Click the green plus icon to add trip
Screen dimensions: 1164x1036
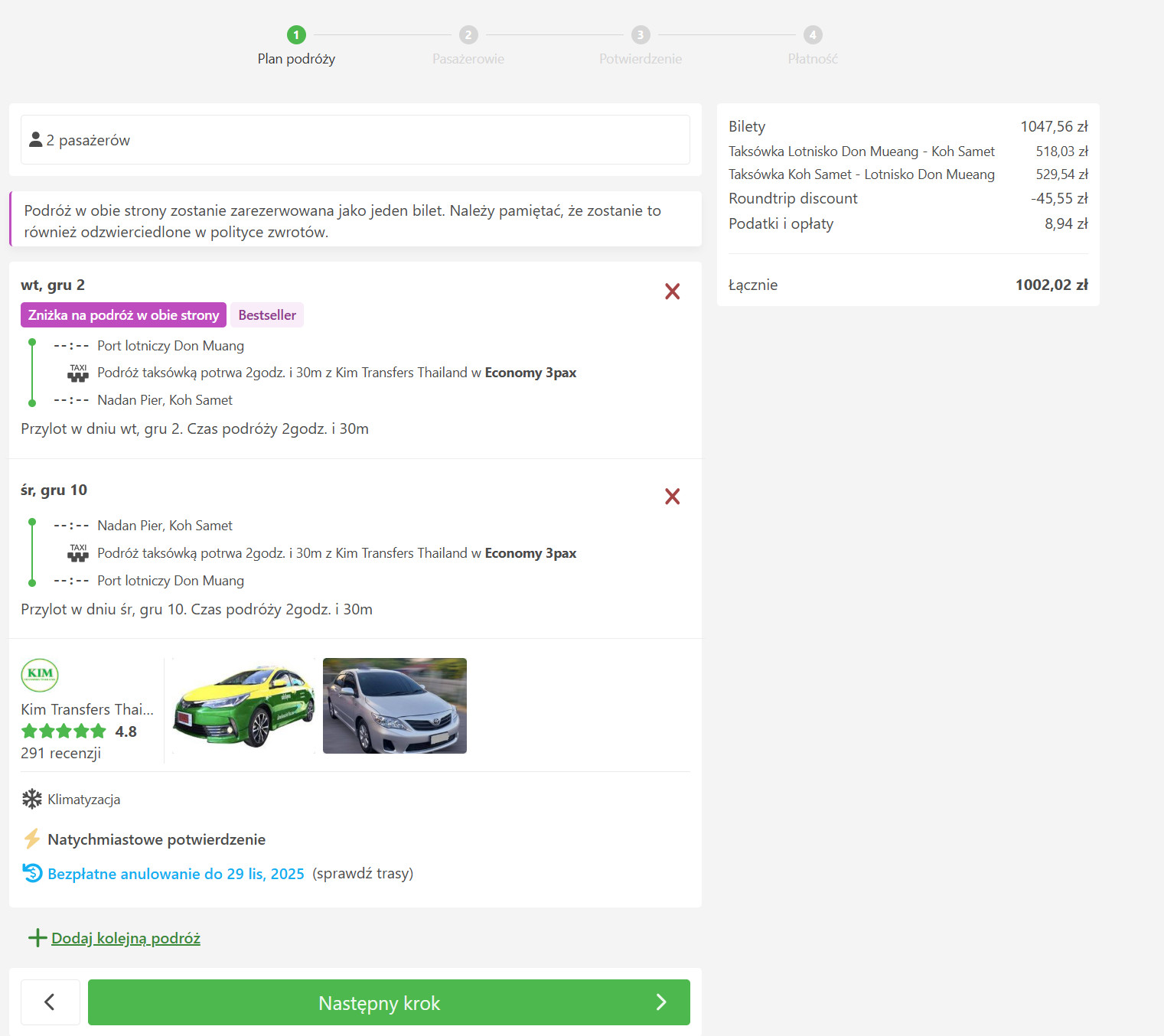pos(37,938)
